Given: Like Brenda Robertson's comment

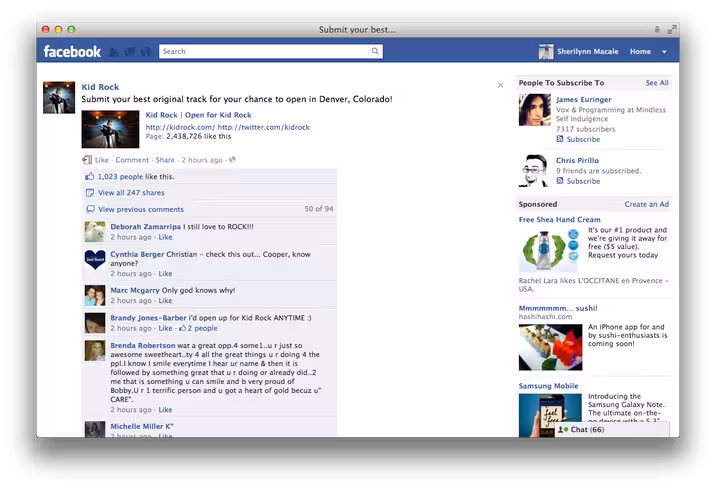Looking at the screenshot, I should point(165,409).
